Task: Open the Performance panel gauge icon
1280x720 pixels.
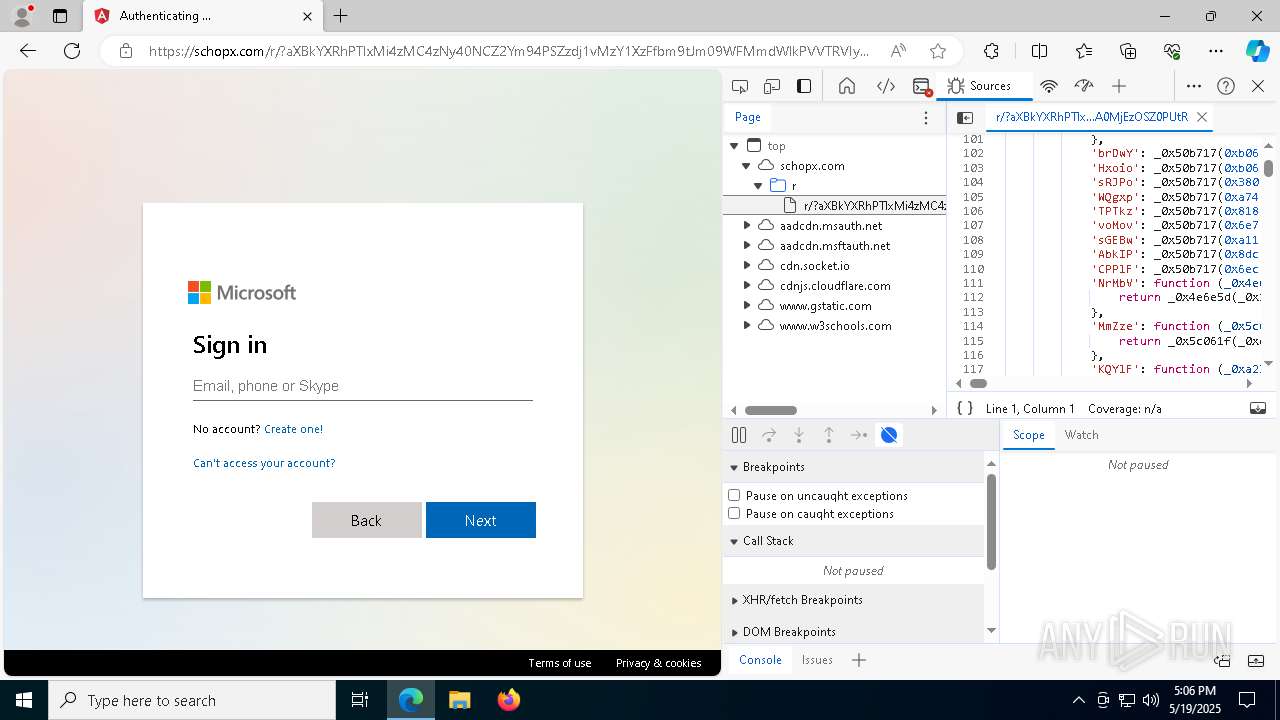Action: coord(1083,86)
